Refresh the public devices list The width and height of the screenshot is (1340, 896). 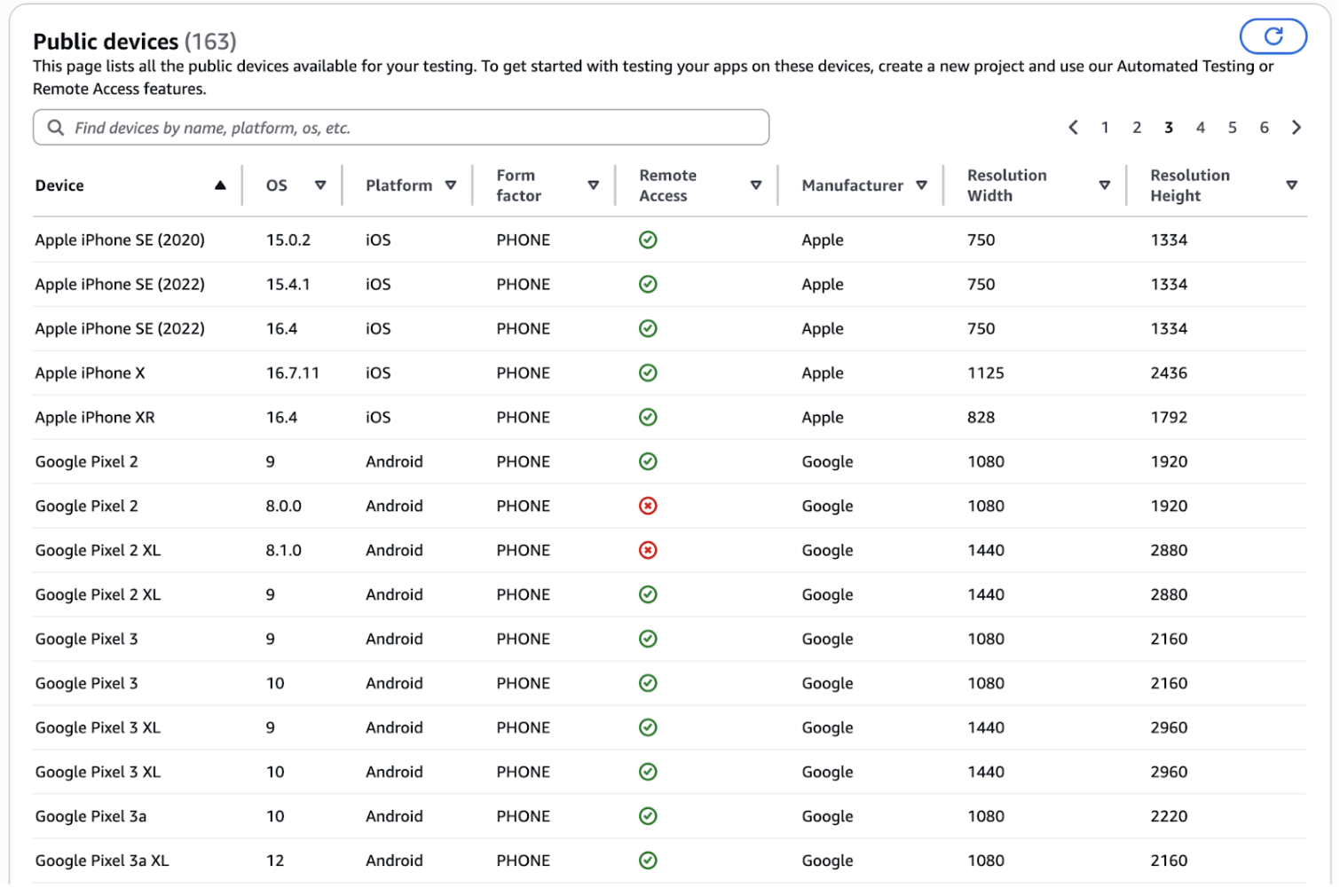(1273, 36)
